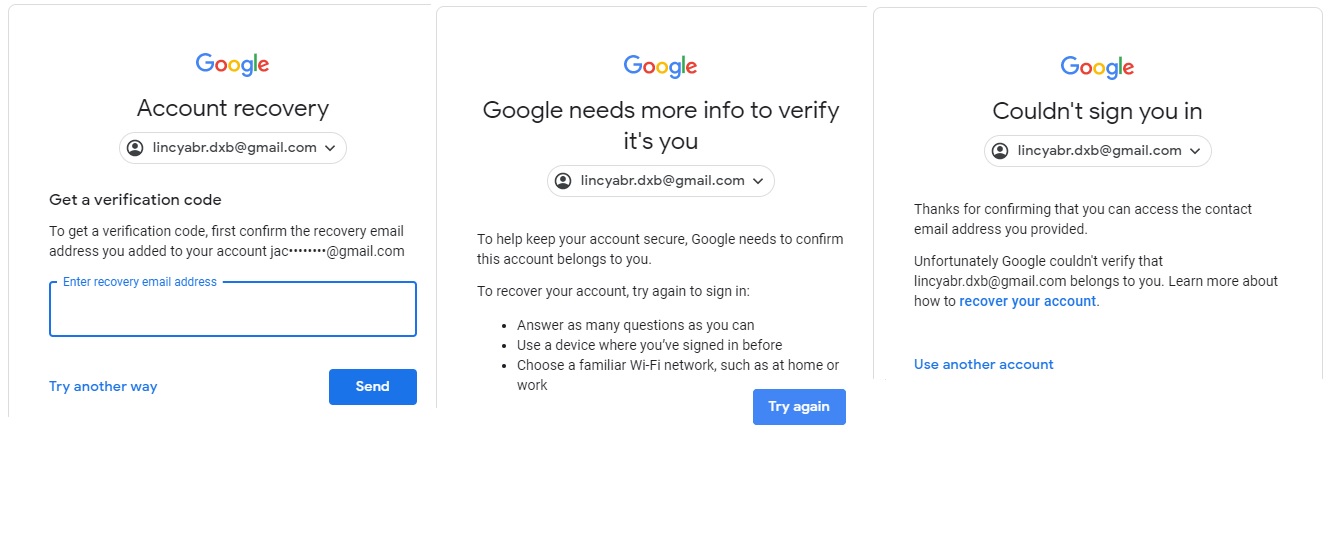Screen dimensions: 1341x541
Task: Expand account chevron under Account recovery
Action: [x=330, y=148]
